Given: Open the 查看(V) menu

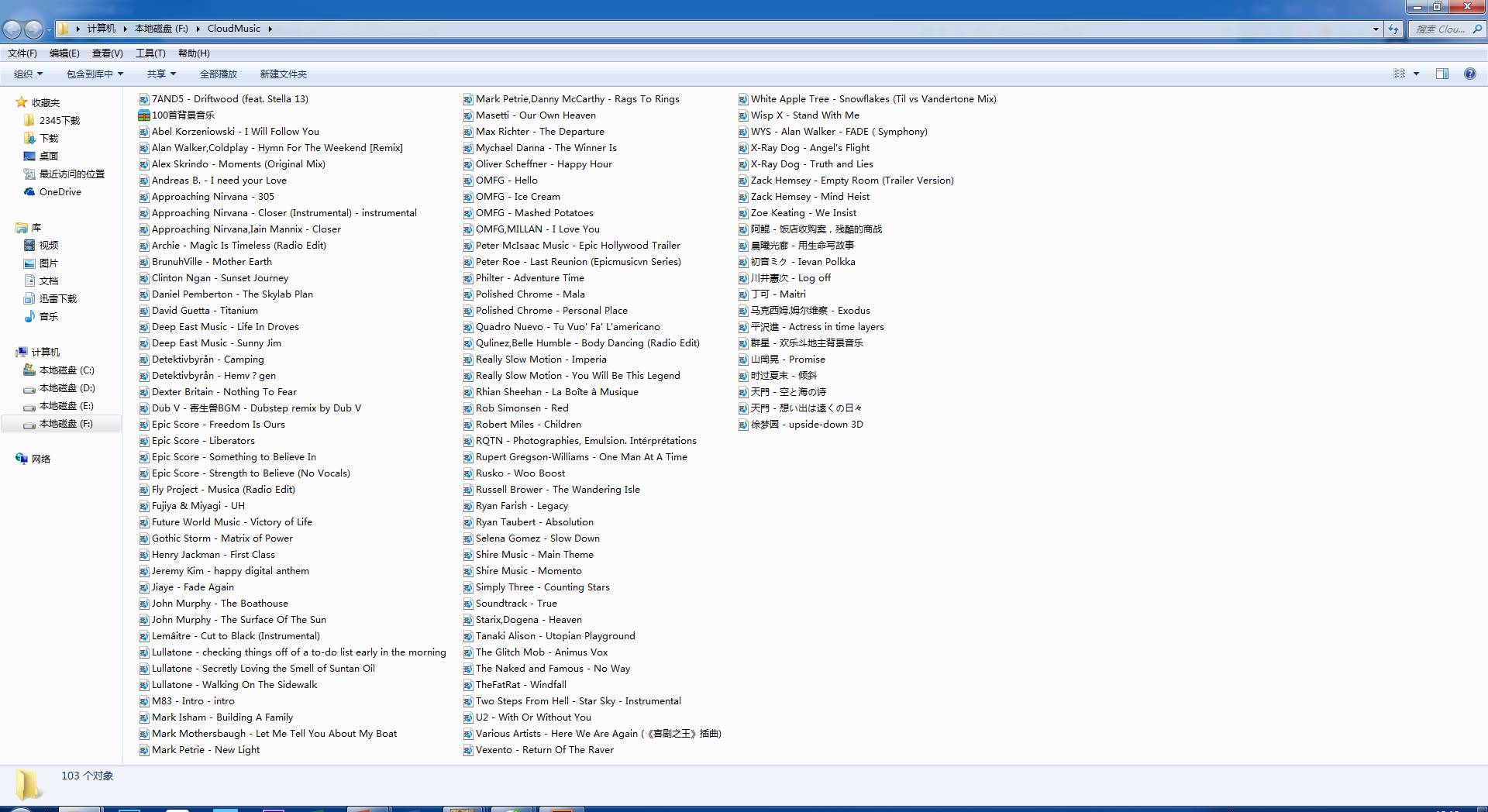Looking at the screenshot, I should 107,53.
